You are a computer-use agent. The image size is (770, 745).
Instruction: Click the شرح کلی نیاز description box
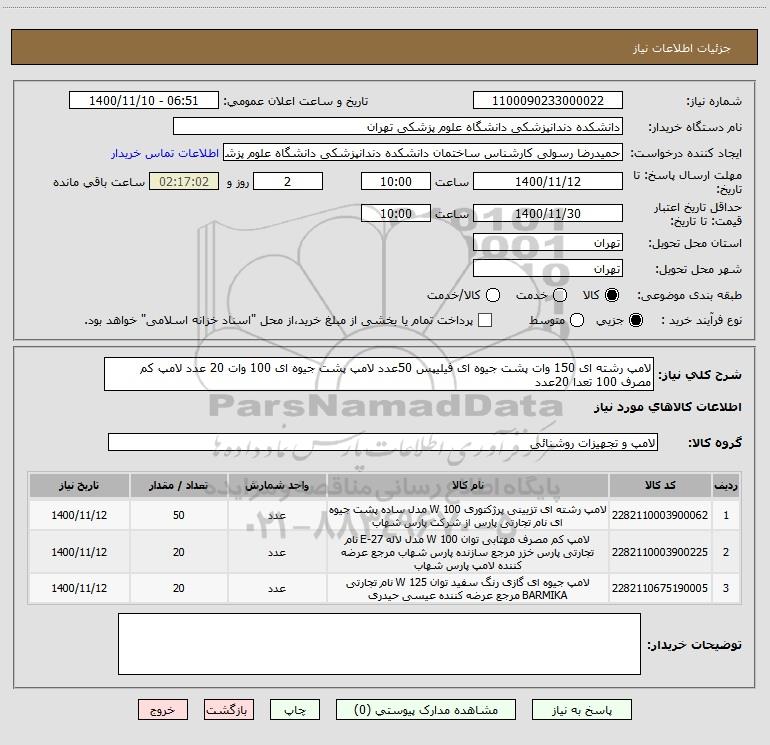pos(379,375)
